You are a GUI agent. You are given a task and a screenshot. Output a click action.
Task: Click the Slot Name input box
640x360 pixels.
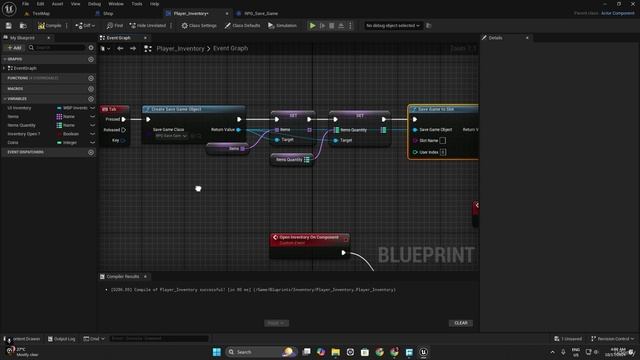point(442,140)
